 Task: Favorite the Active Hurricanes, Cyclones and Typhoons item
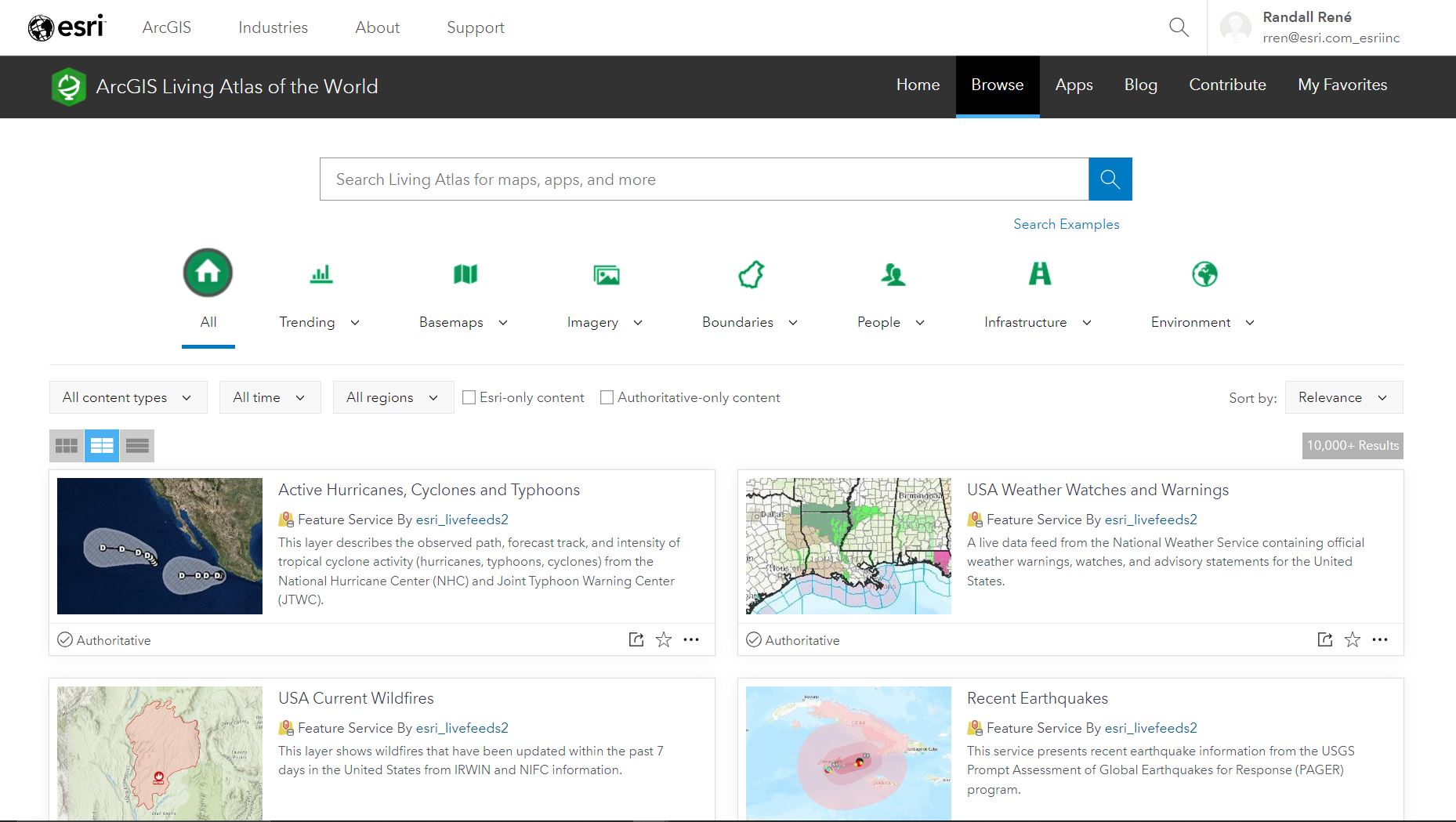point(663,639)
